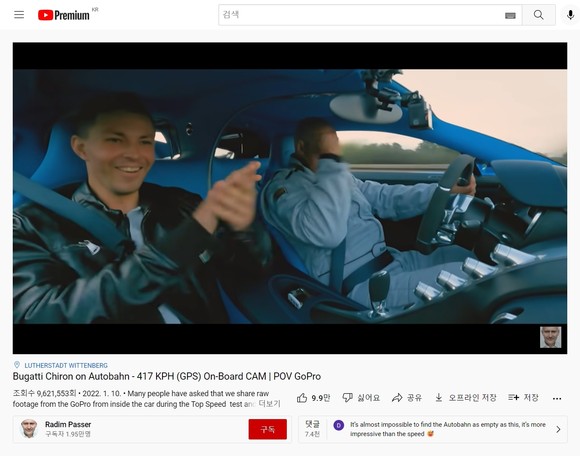Image resolution: width=580 pixels, height=456 pixels.
Task: Open the three-dot more actions menu
Action: tap(557, 398)
